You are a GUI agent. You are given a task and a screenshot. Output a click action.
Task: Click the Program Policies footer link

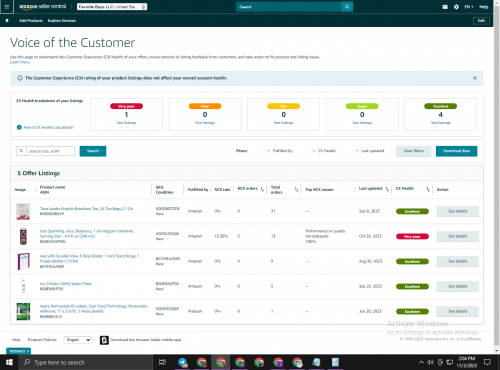pos(42,340)
